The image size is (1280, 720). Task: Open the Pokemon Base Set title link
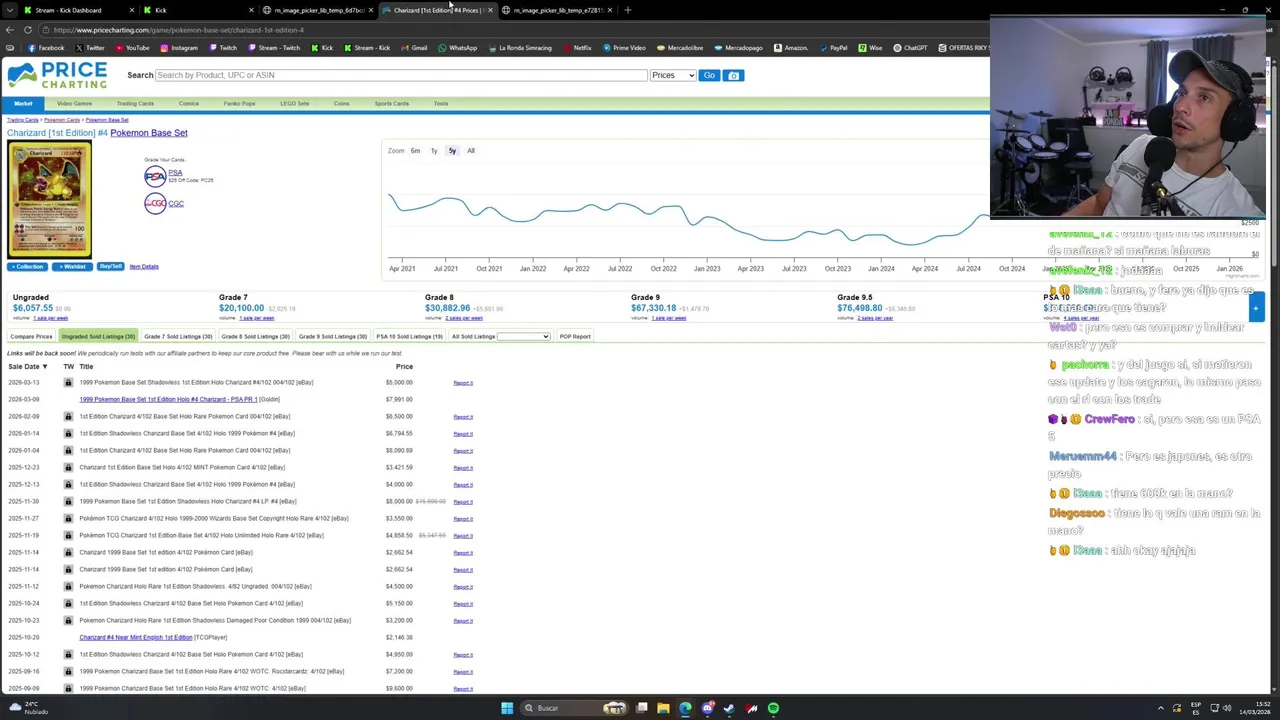[149, 133]
